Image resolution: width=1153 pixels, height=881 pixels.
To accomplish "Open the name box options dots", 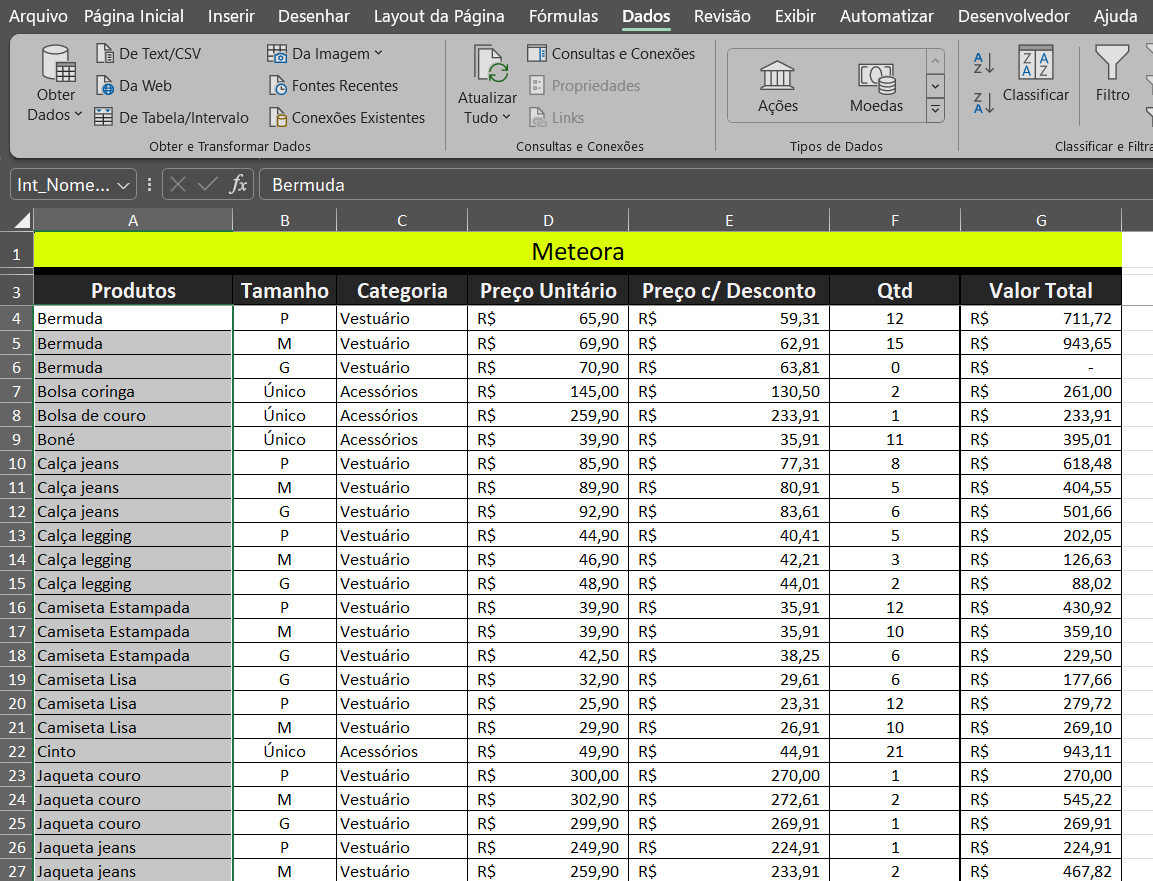I will point(149,185).
